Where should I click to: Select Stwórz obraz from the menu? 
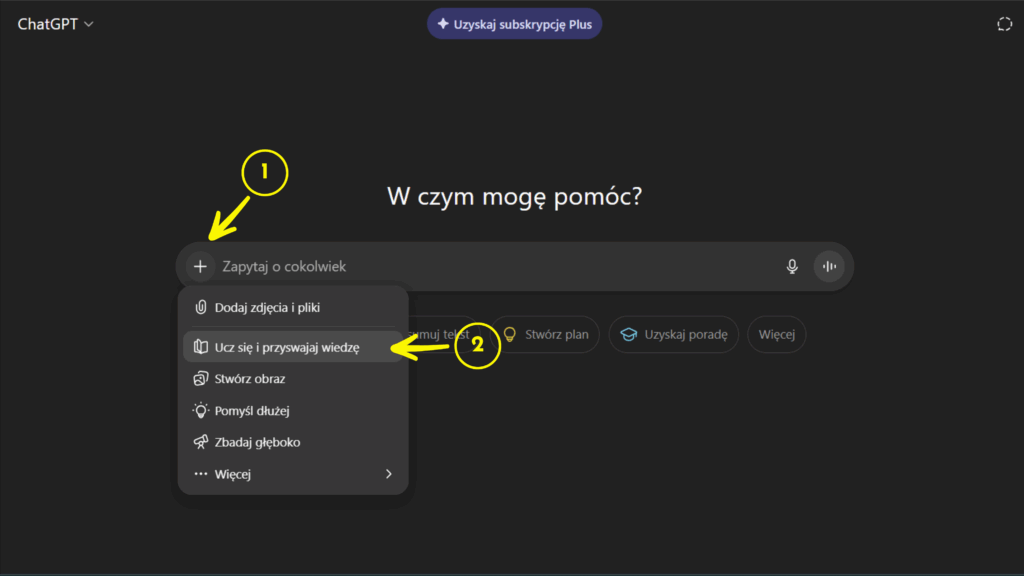point(250,379)
